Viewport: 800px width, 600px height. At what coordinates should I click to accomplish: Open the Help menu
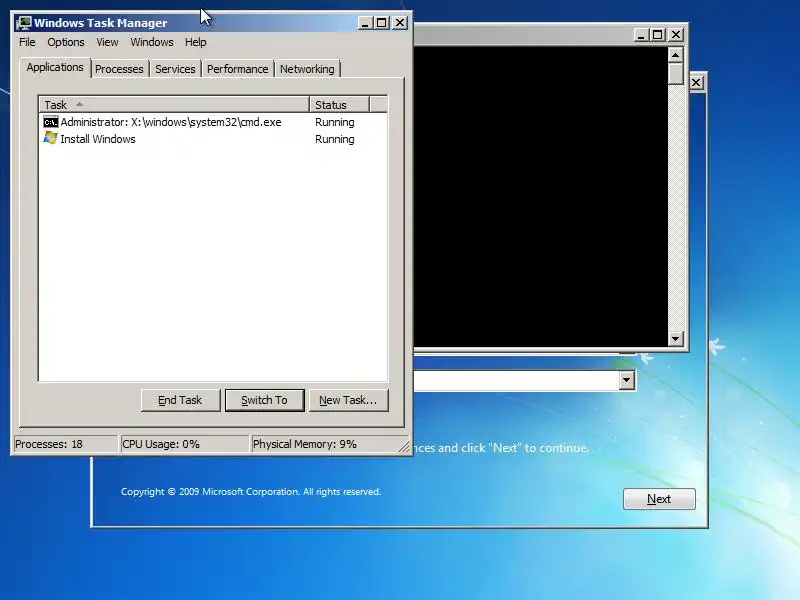point(195,42)
